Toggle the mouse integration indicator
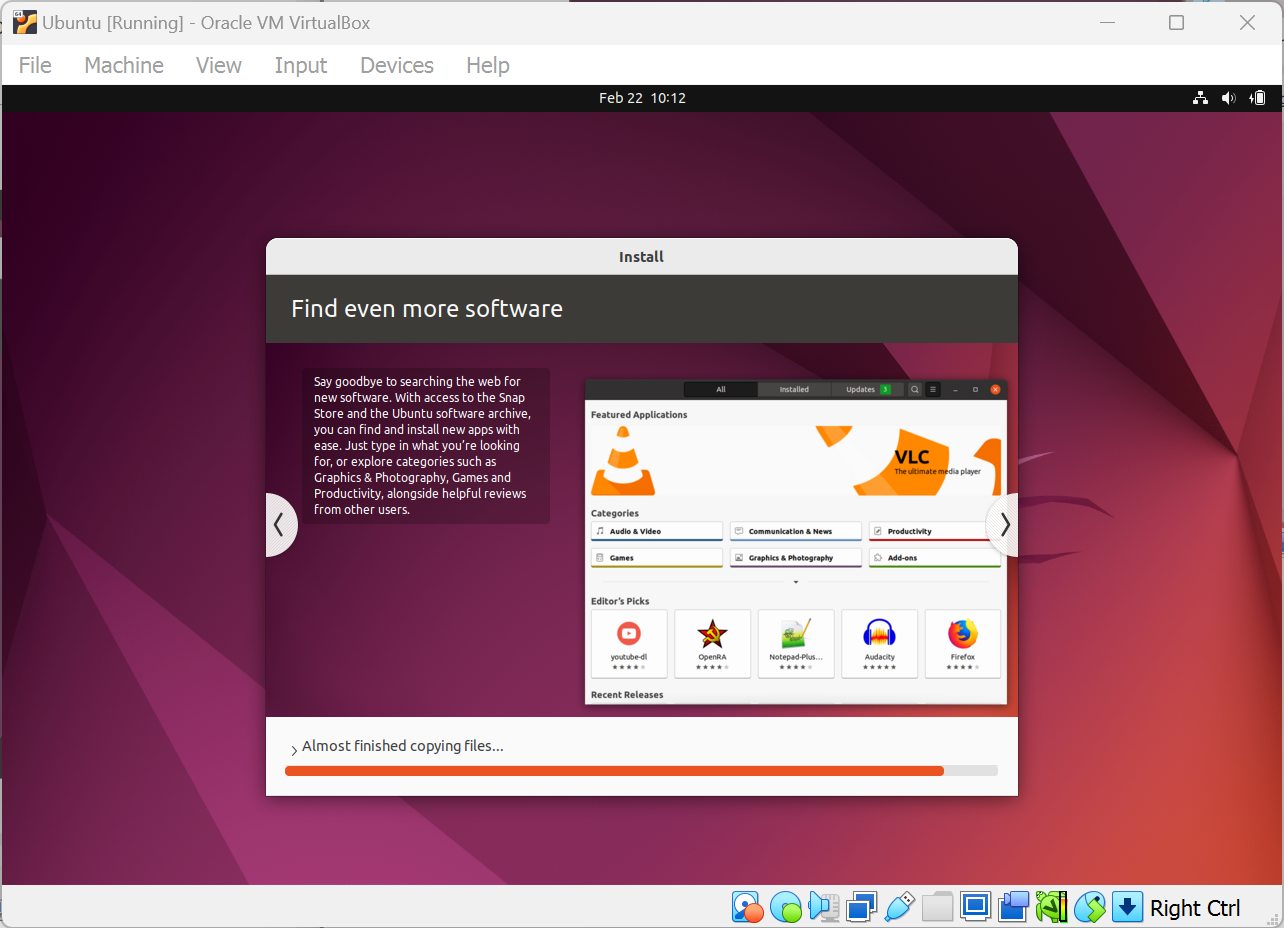1284x928 pixels. click(x=1089, y=907)
